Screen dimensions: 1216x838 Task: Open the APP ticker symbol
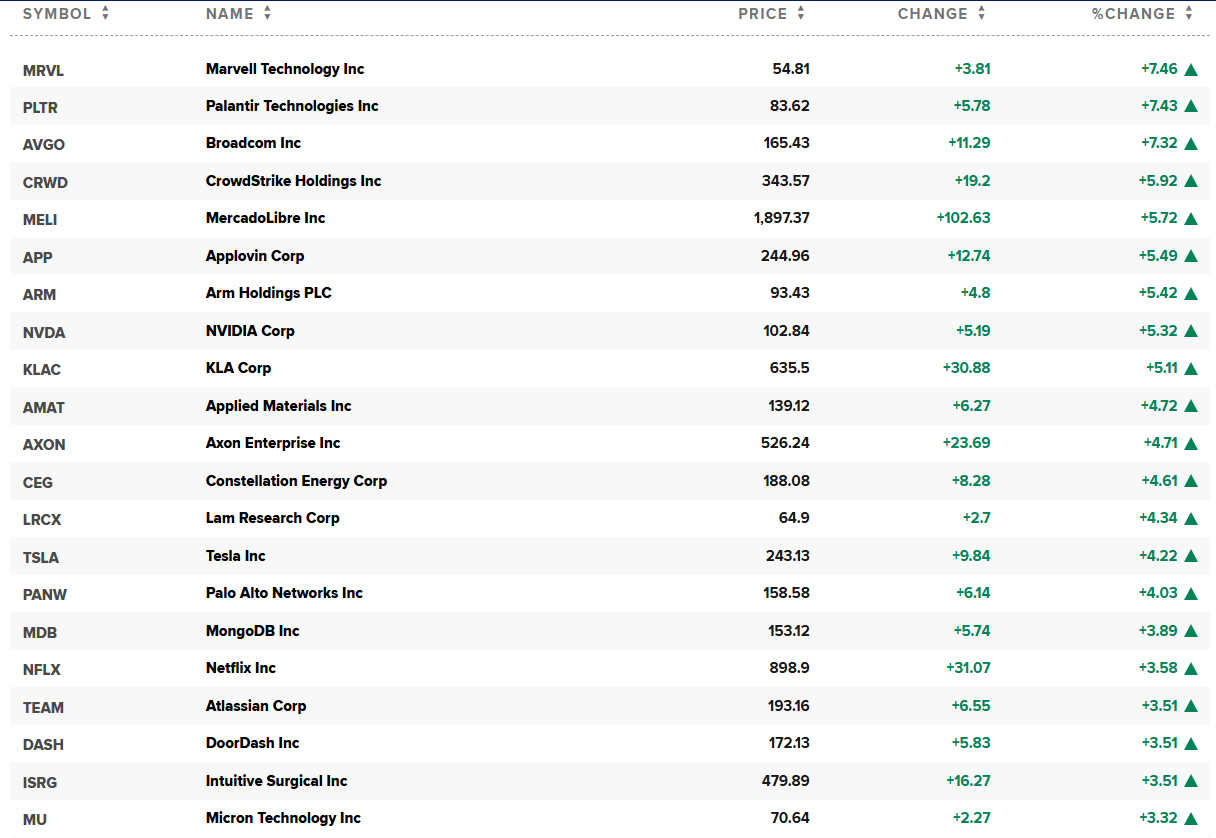pos(38,257)
